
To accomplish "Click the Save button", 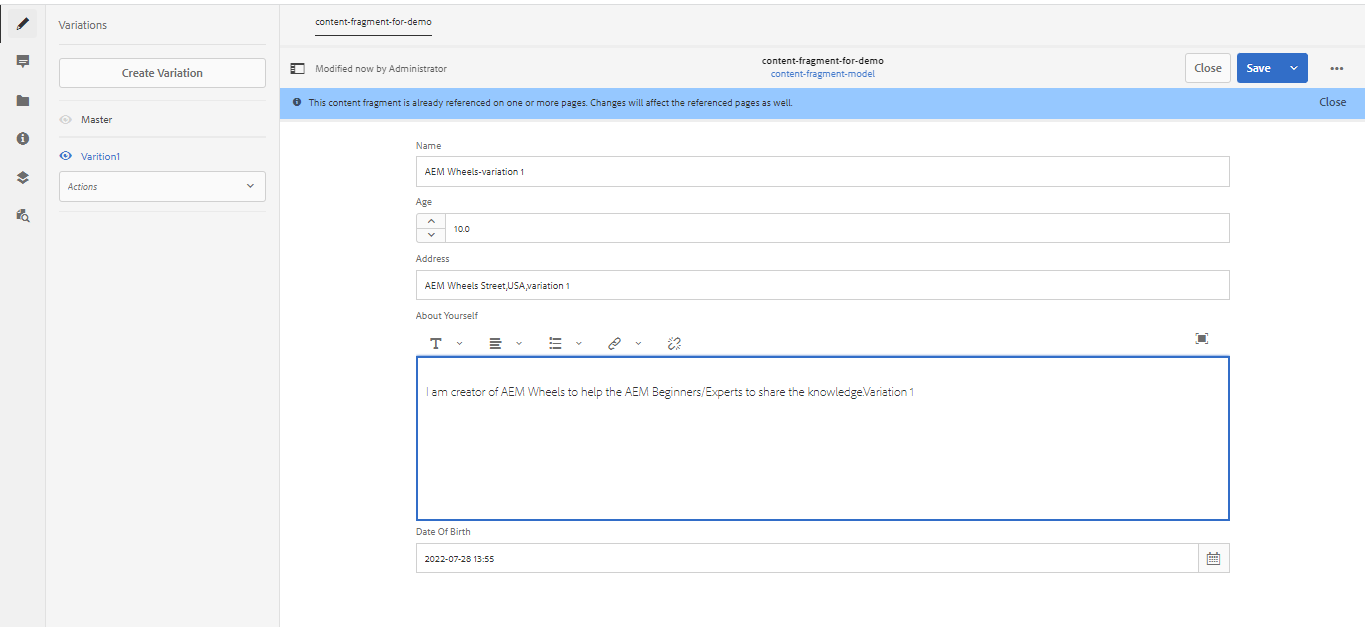I will pyautogui.click(x=1259, y=68).
